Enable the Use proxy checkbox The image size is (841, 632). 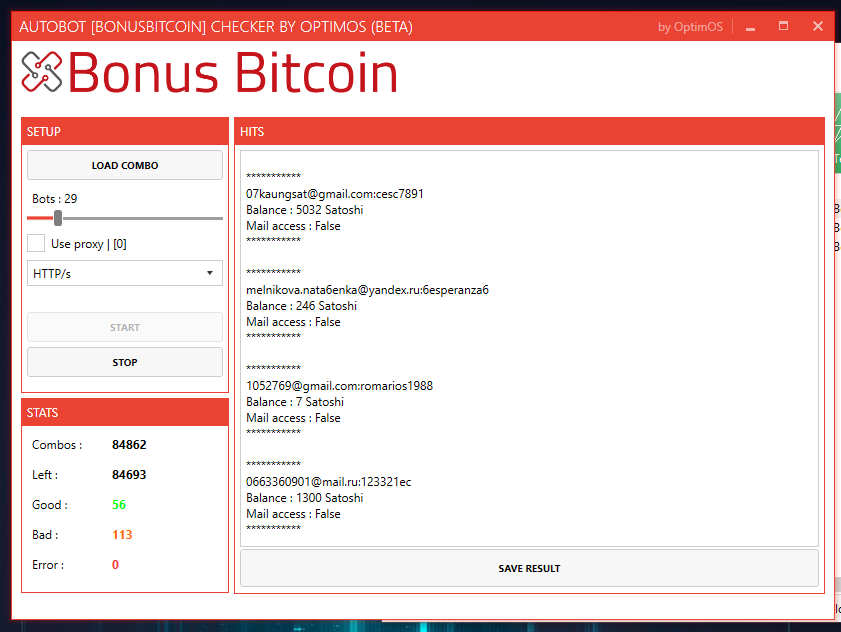click(x=36, y=243)
